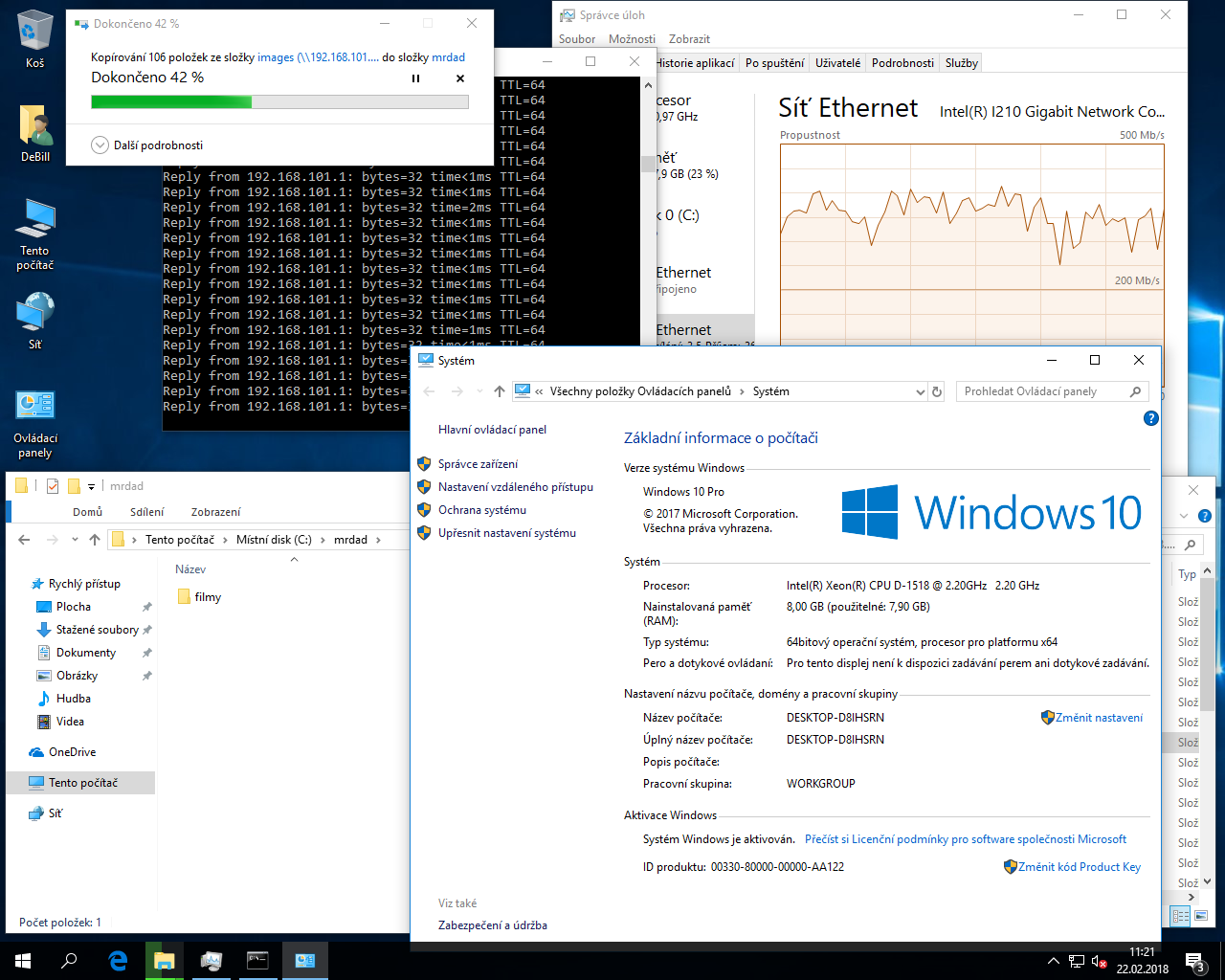Viewport: 1225px width, 980px height.
Task: Open the Zobrazit menu in Task Manager
Action: tap(689, 39)
